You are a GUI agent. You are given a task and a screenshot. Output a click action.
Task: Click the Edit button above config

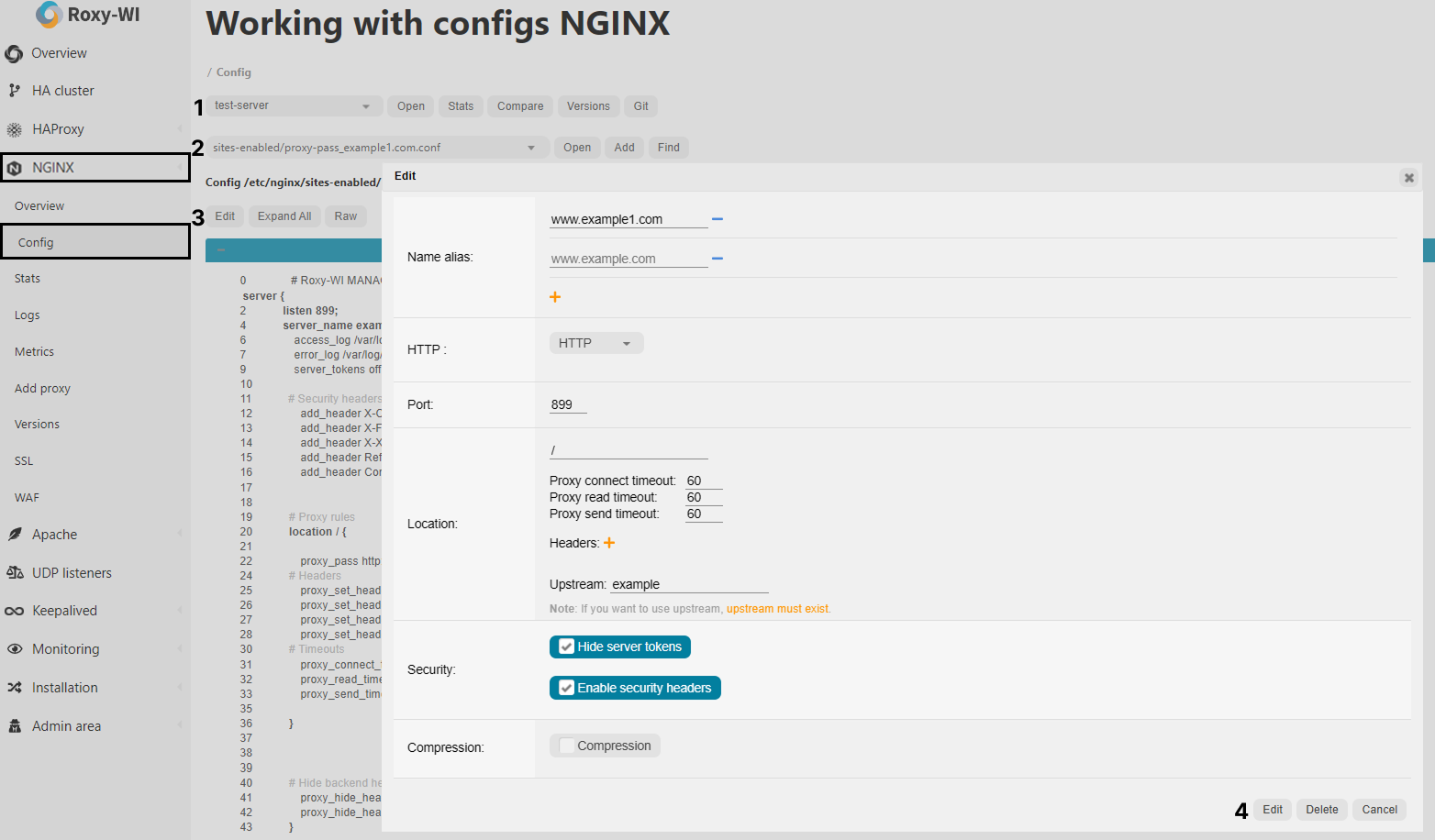225,216
